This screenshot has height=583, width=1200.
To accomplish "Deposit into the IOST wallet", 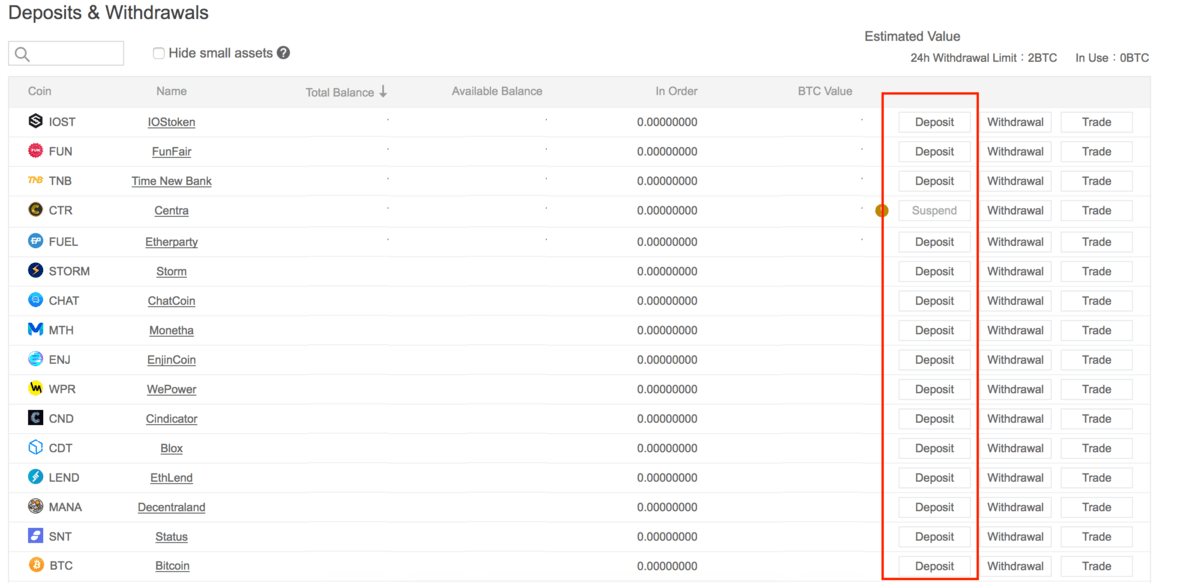I will coord(935,122).
